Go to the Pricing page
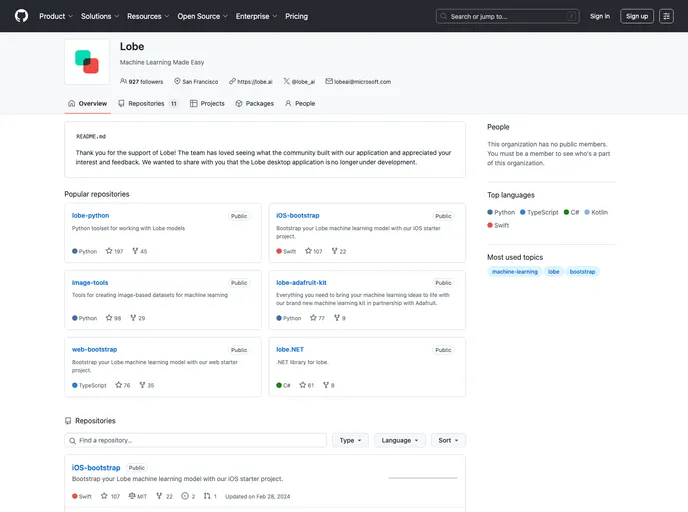688x512 pixels. (x=297, y=16)
